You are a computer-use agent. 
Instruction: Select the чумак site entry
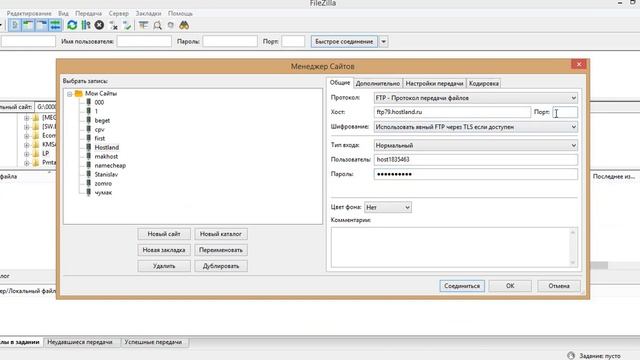[103, 192]
